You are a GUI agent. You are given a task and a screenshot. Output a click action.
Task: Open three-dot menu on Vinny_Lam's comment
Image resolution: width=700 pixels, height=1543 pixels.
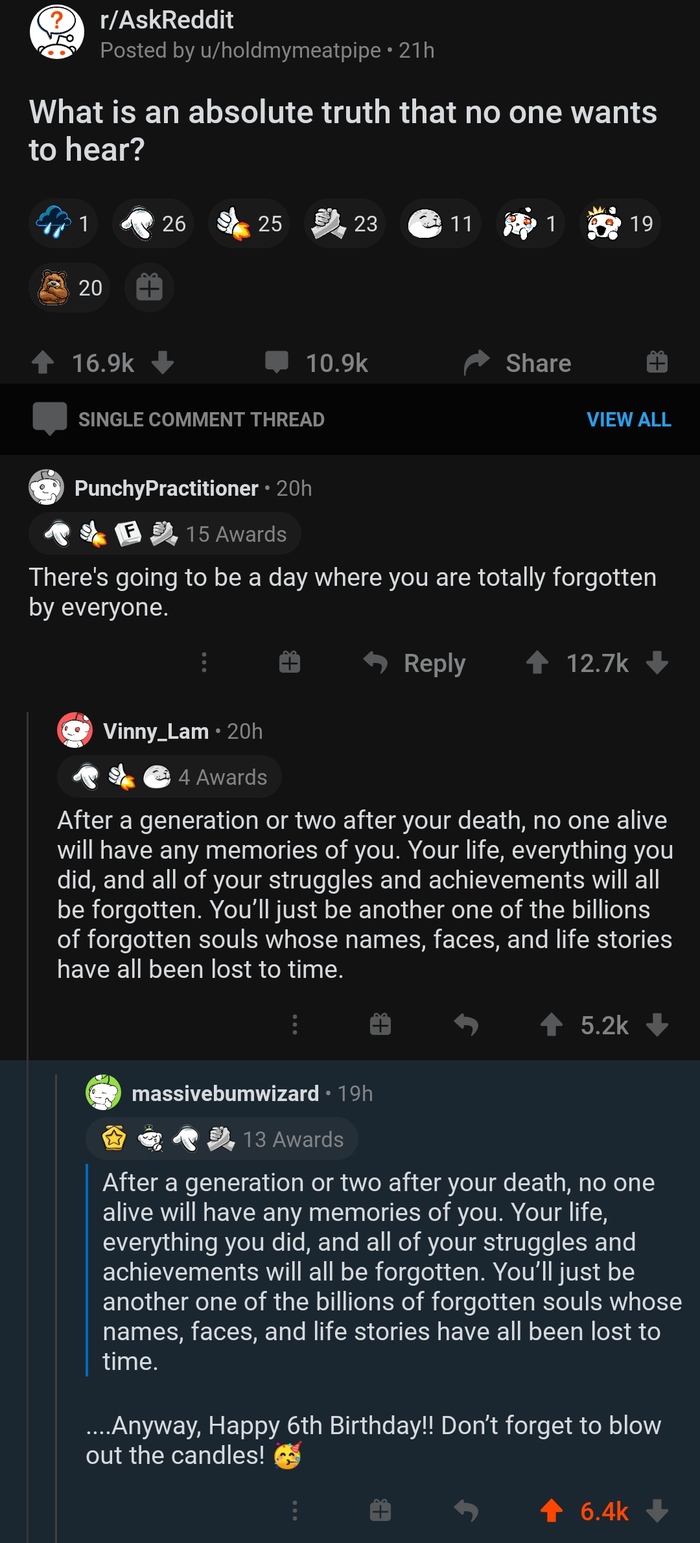click(295, 1025)
